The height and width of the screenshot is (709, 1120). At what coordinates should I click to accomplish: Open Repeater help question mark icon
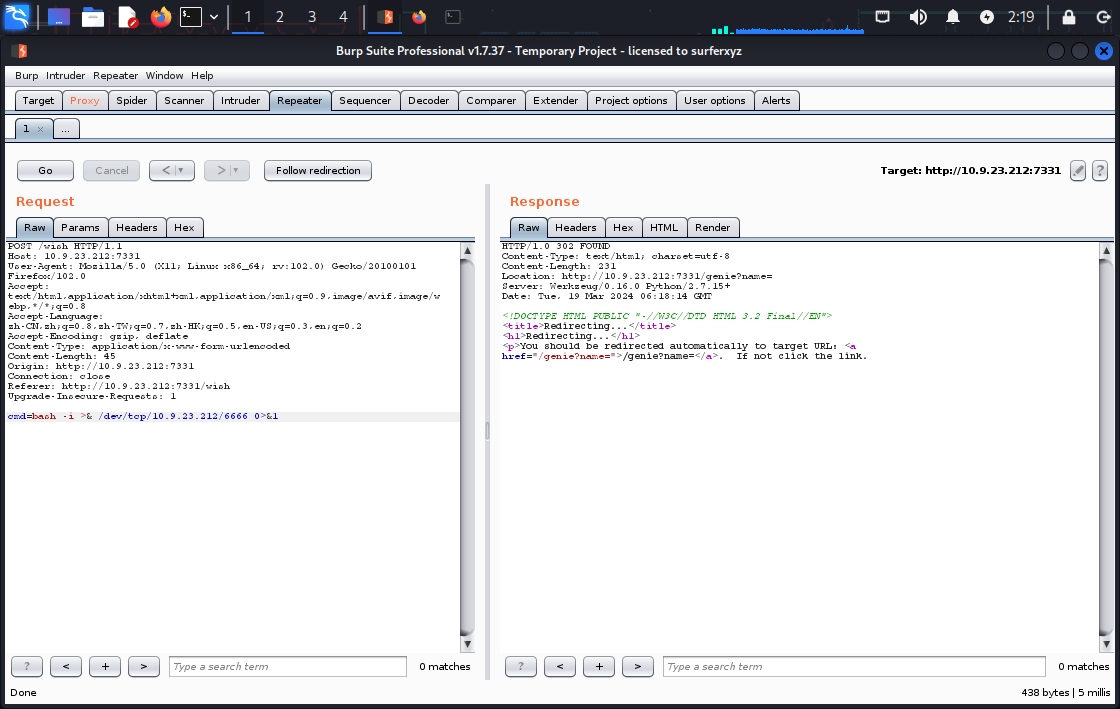[1100, 170]
